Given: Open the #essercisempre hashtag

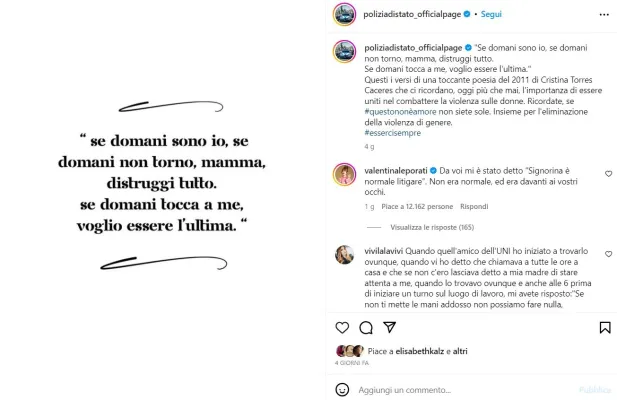Looking at the screenshot, I should tap(392, 133).
